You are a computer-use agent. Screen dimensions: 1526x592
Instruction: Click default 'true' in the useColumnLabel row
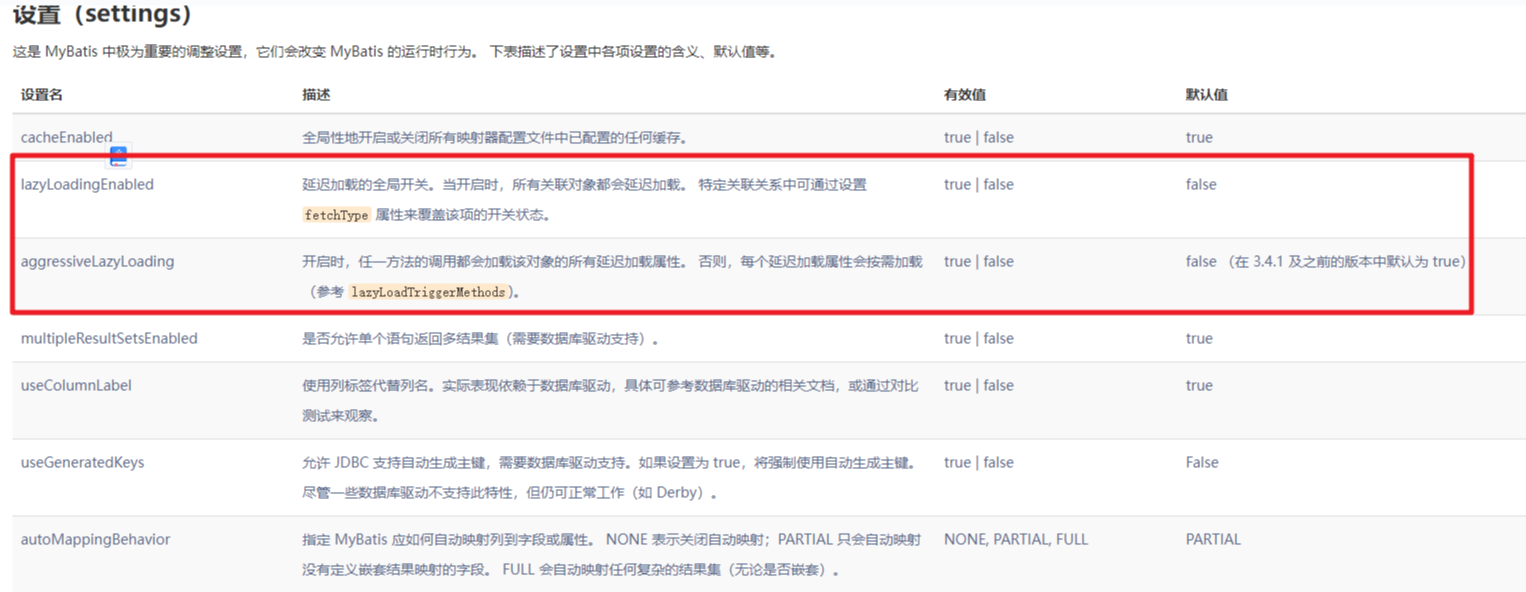point(1199,385)
